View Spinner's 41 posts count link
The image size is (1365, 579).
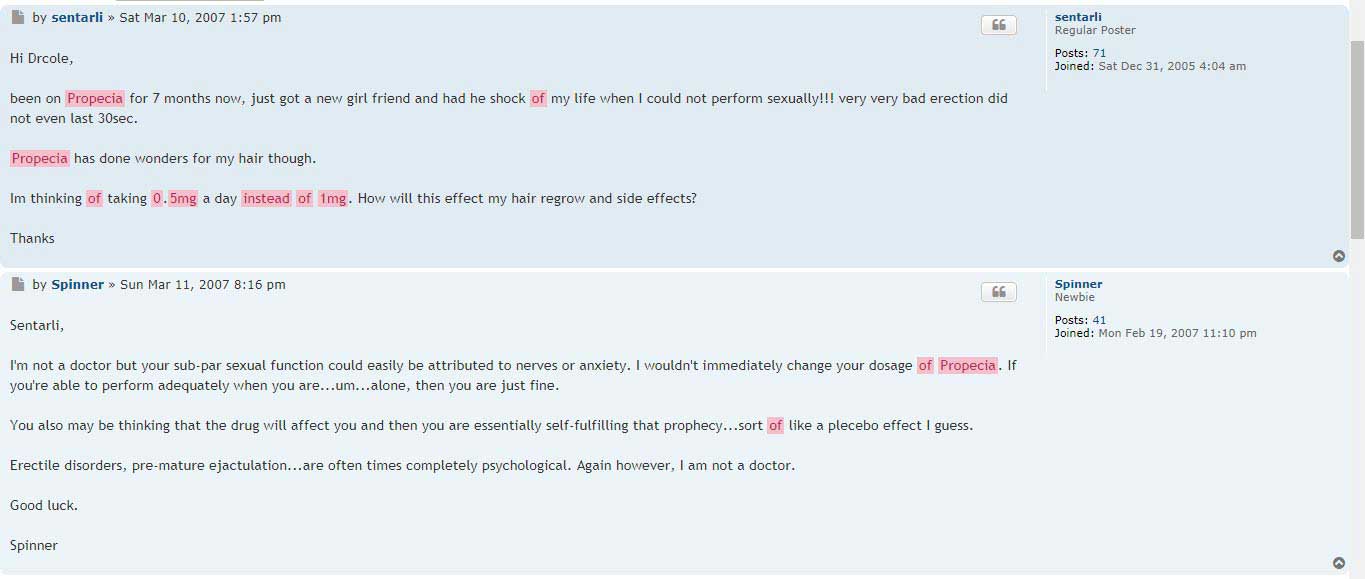pyautogui.click(x=1099, y=320)
